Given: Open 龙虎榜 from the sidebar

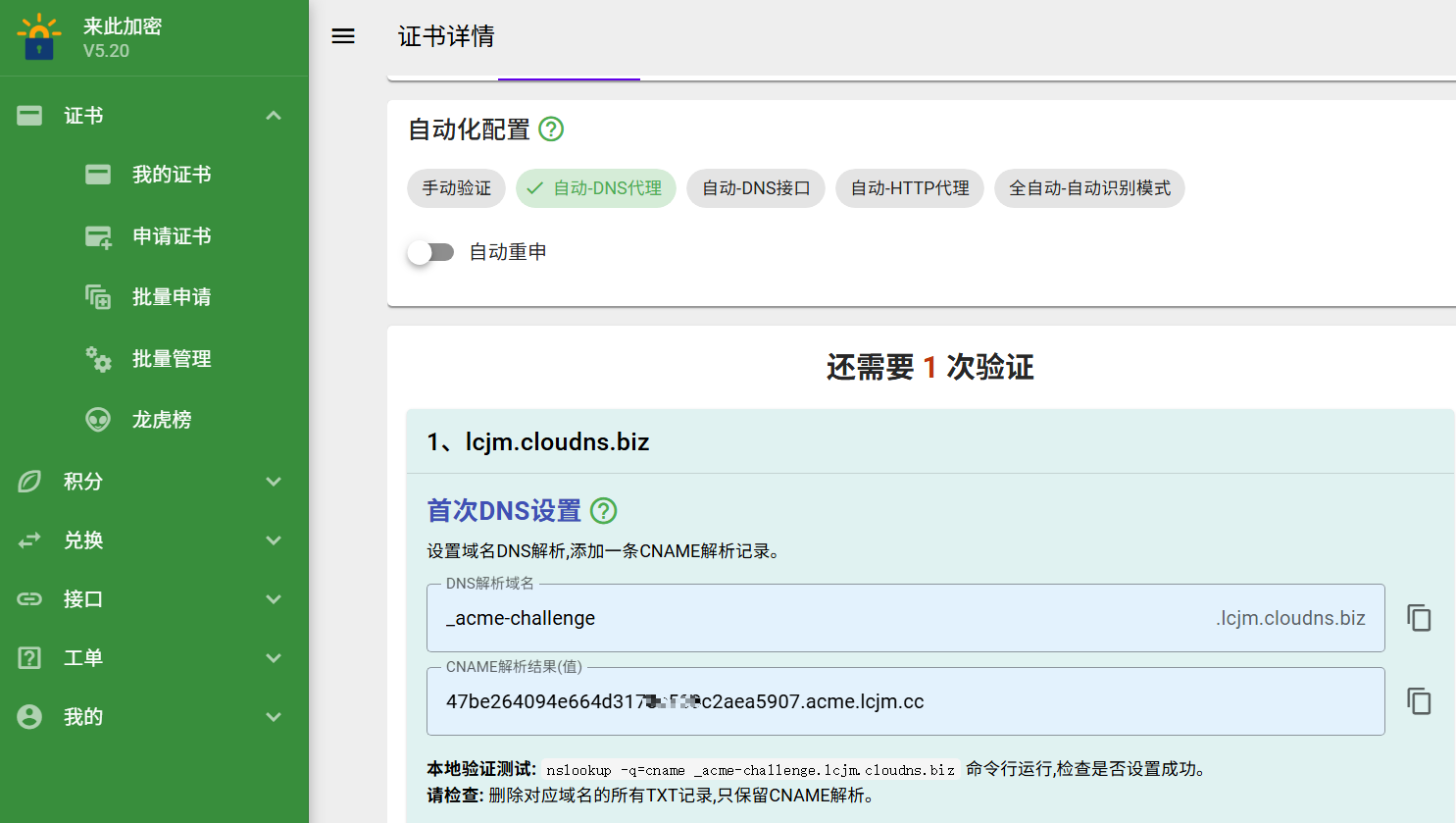Looking at the screenshot, I should coord(162,420).
